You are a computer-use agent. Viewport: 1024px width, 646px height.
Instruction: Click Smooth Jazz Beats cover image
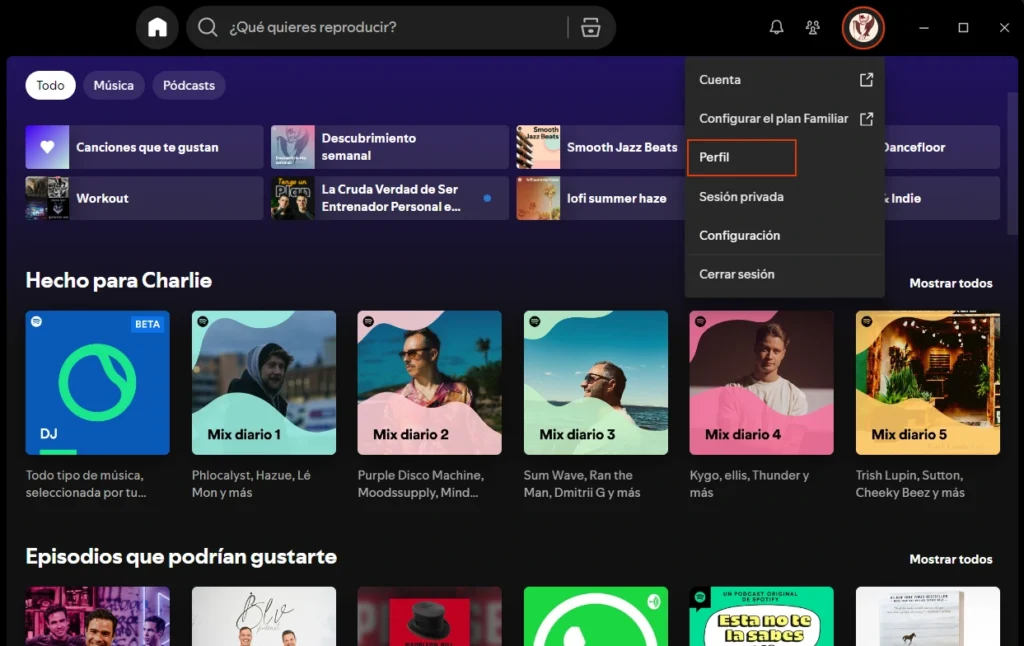538,147
